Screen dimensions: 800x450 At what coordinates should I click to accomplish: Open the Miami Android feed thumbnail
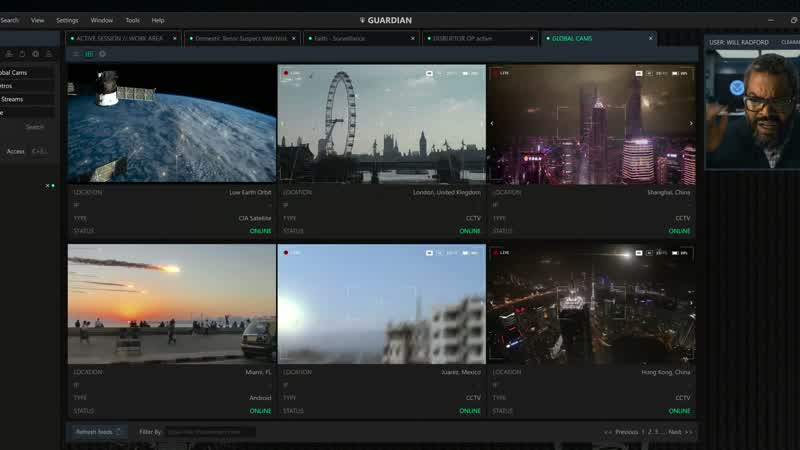click(171, 304)
